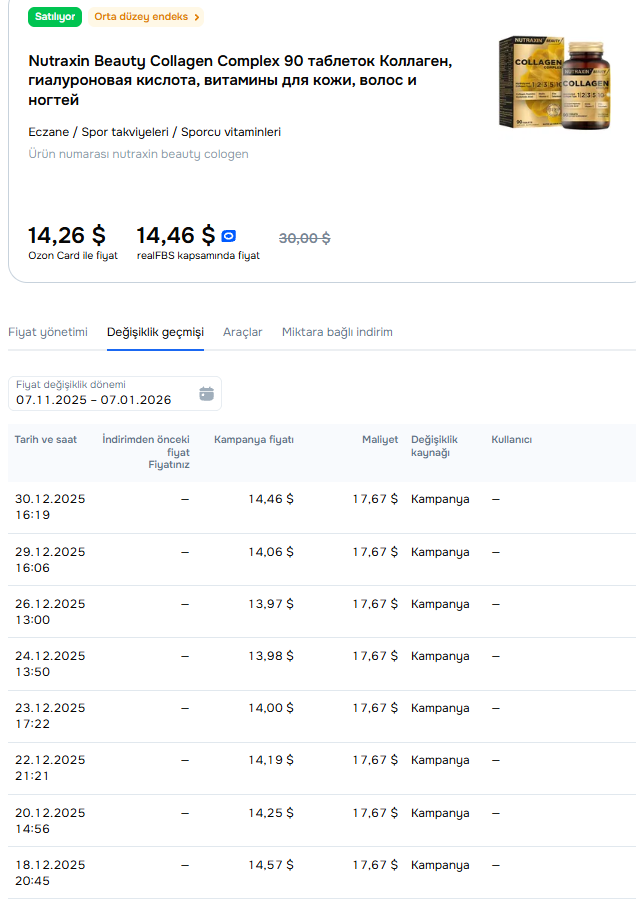Select the 24.12.2025 13:50 date cell
Viewport: 636px width, 906px height.
(x=50, y=664)
